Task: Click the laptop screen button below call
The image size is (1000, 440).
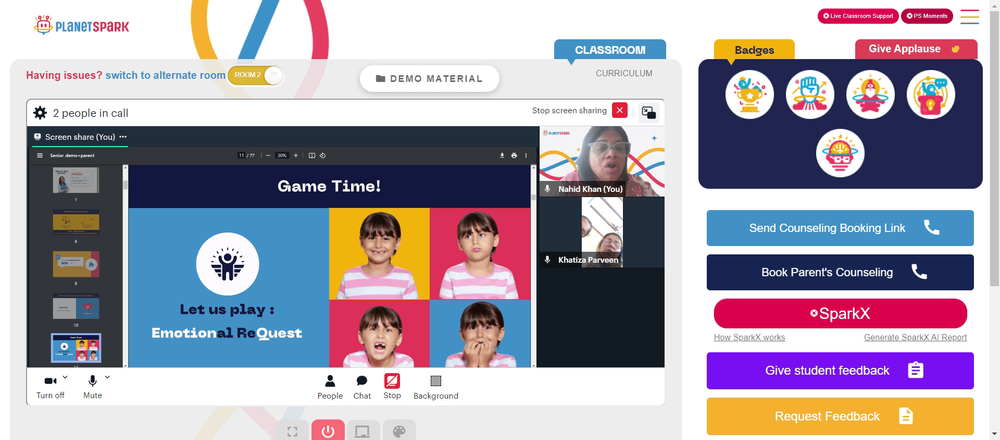Action: coord(363,432)
